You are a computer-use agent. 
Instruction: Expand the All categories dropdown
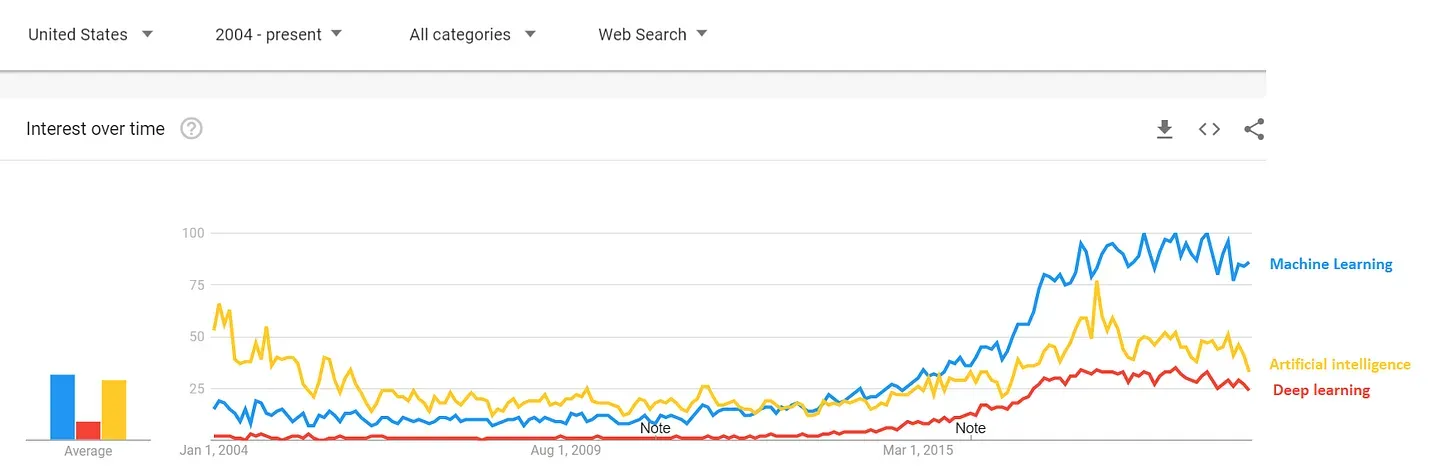472,34
